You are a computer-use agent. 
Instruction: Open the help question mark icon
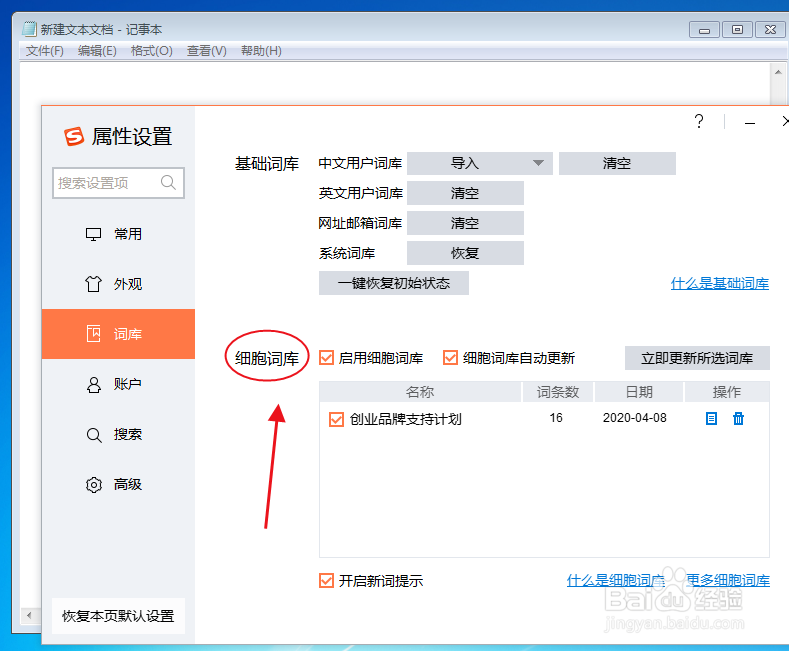click(699, 121)
